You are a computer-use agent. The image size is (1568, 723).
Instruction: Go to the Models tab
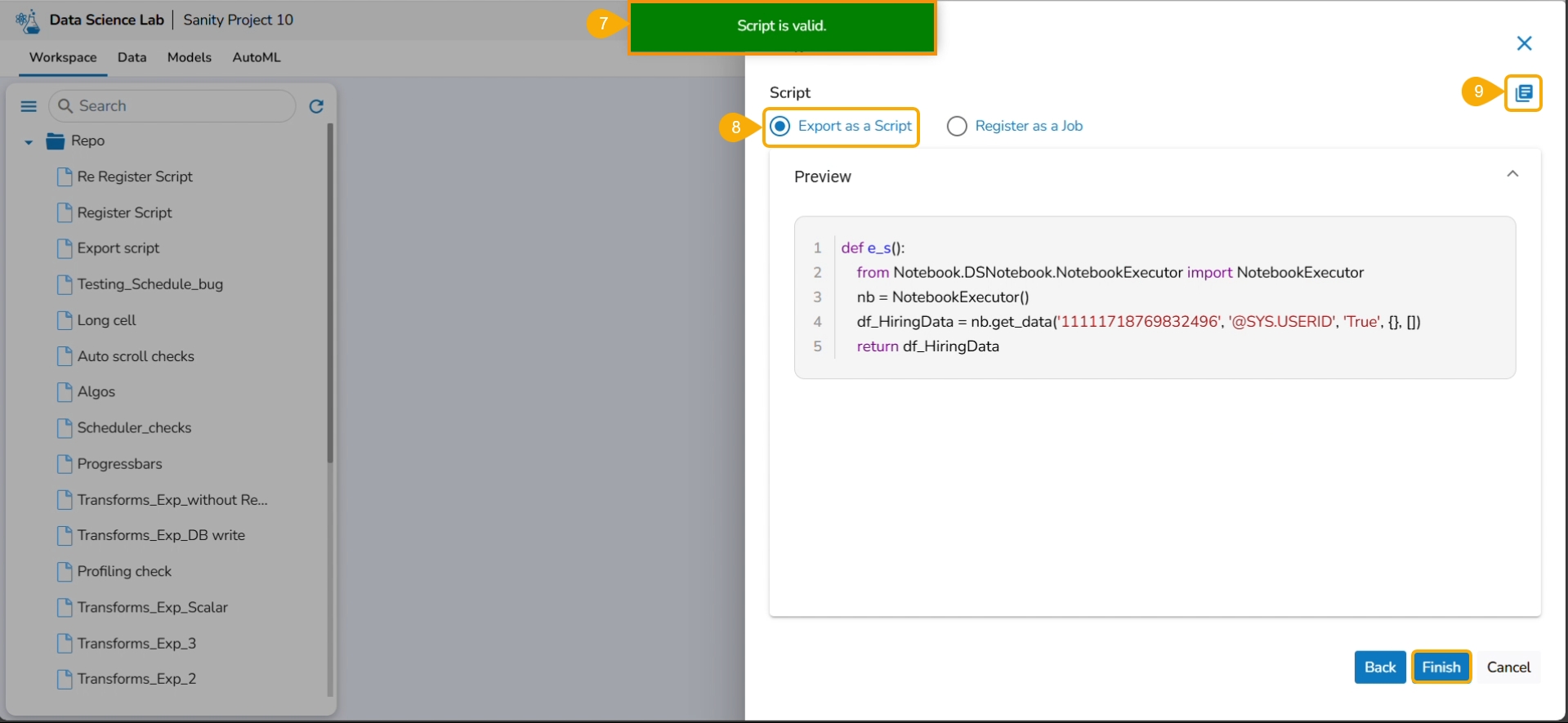coord(189,57)
